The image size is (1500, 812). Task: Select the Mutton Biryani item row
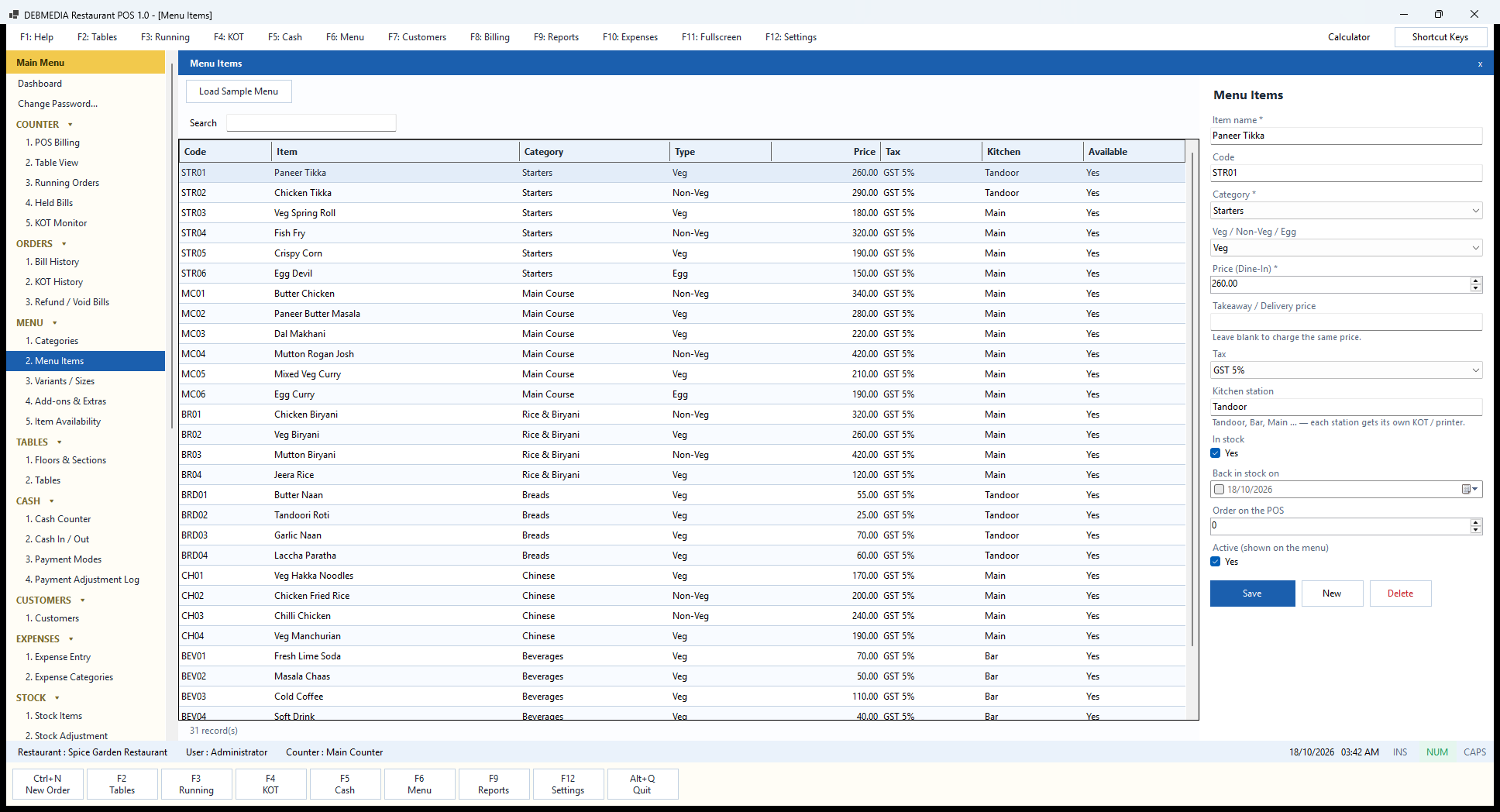[x=682, y=455]
